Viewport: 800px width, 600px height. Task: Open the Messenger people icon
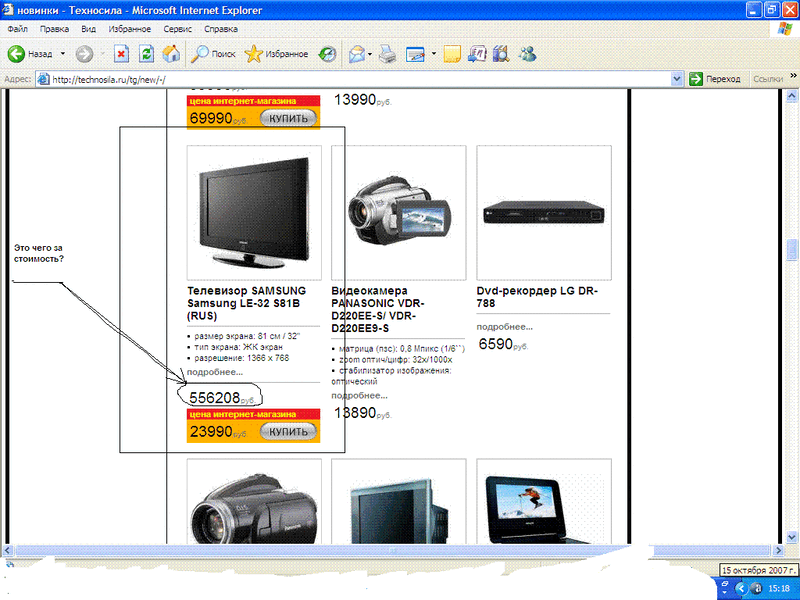(x=528, y=54)
